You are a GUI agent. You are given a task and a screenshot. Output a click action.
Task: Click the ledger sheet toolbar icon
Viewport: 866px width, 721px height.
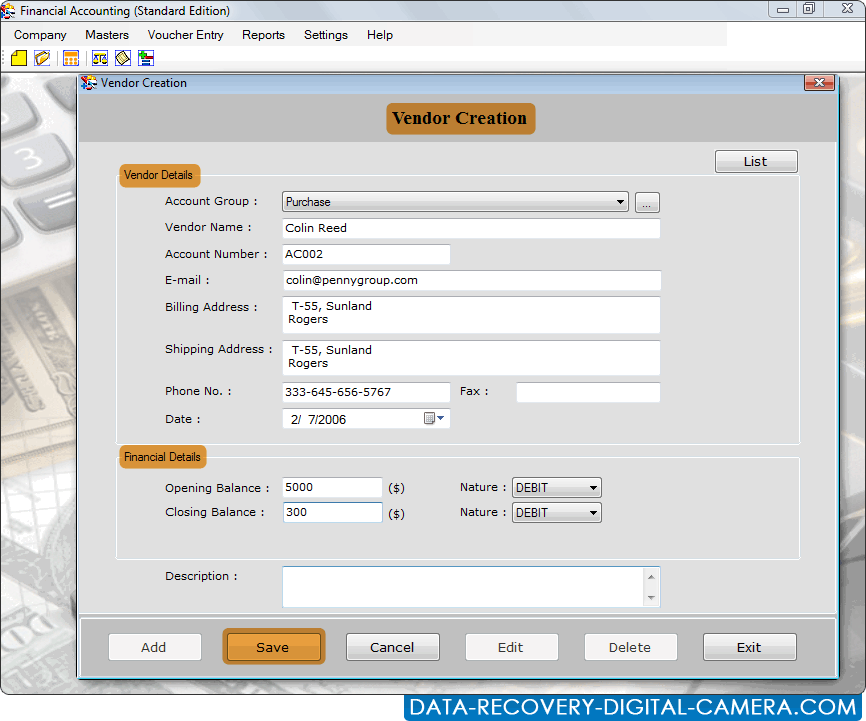coord(123,58)
